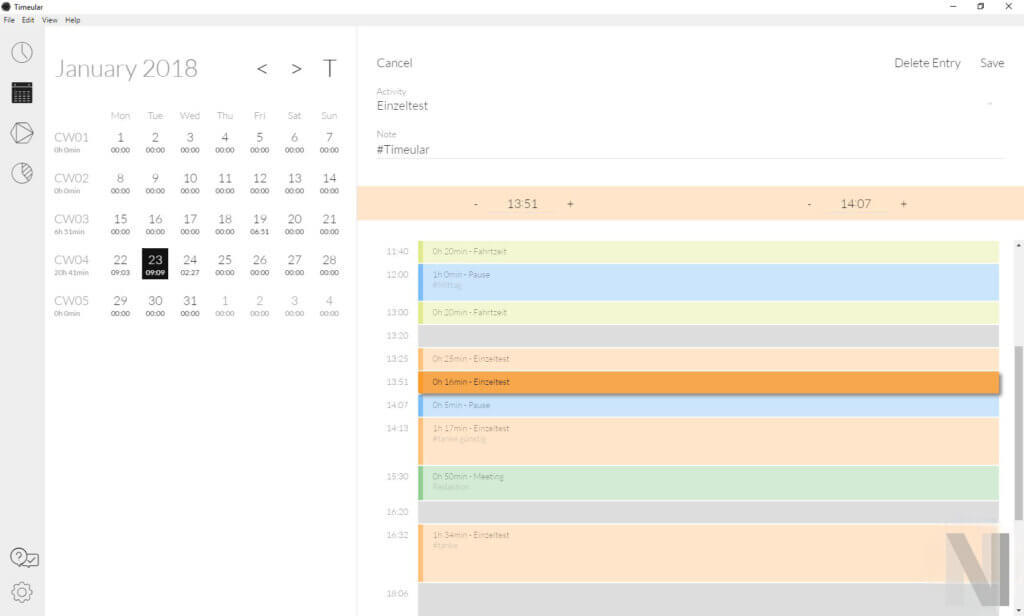The image size is (1024, 616).
Task: Increase end time 14:07 with plus
Action: pos(903,204)
